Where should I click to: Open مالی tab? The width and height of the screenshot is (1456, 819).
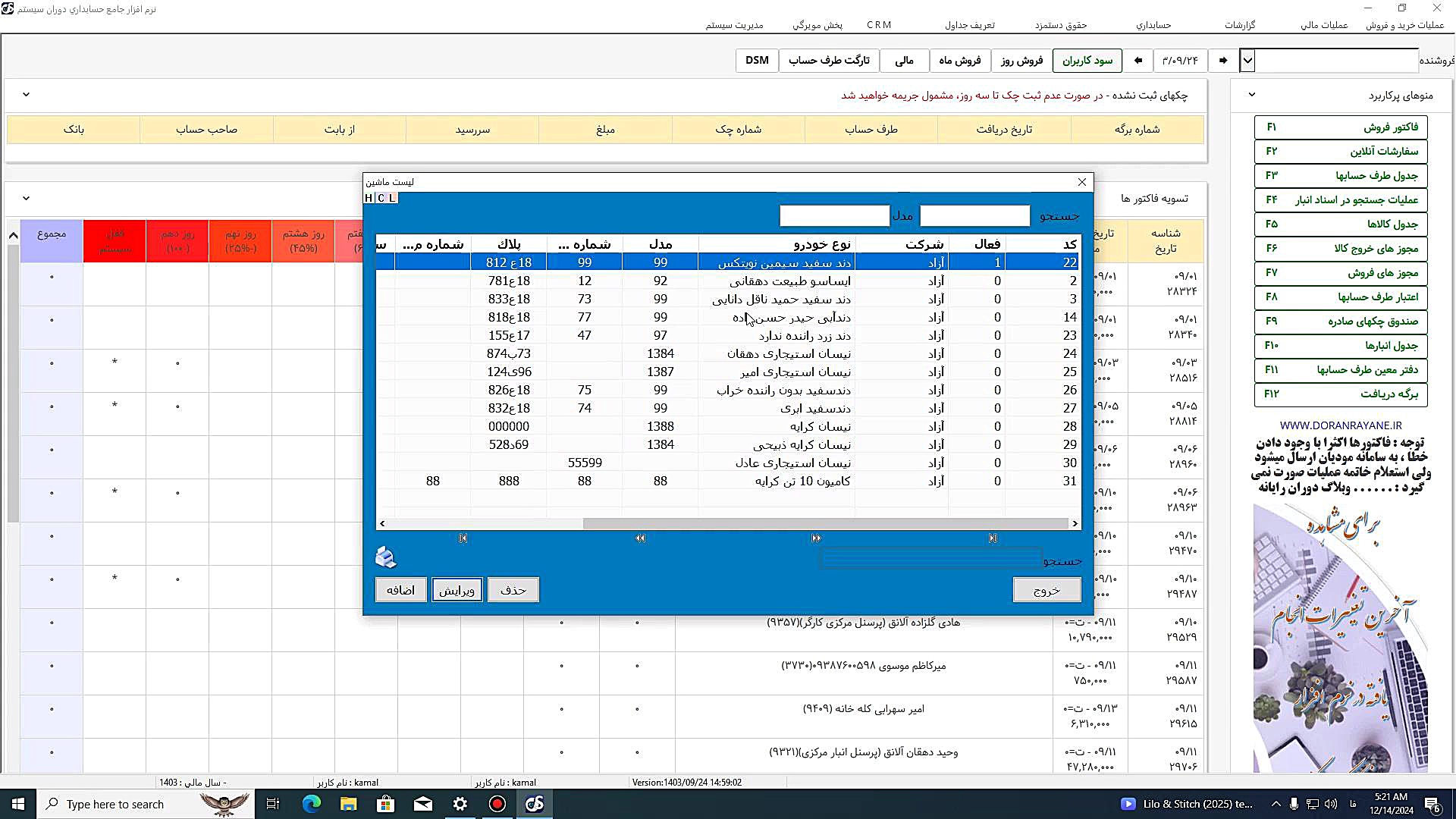pyautogui.click(x=904, y=61)
